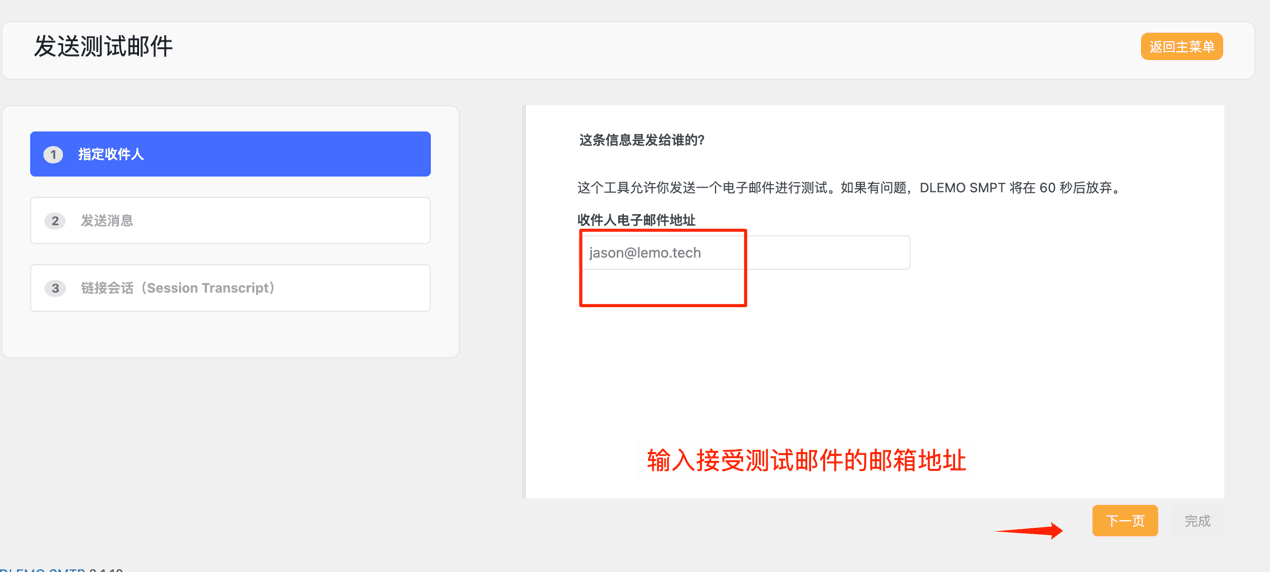
Task: Click the blank space under the step list
Action: point(230,333)
